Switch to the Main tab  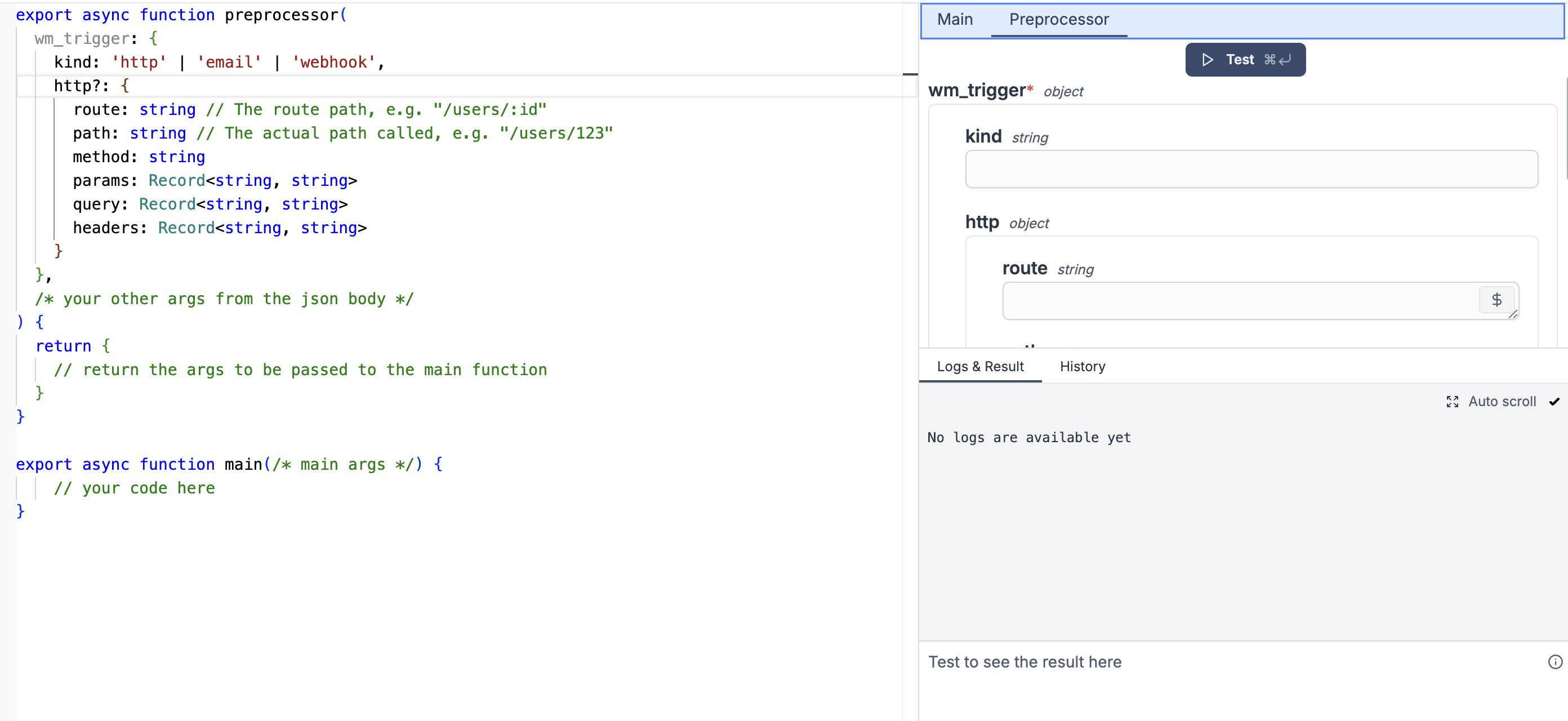click(x=955, y=19)
